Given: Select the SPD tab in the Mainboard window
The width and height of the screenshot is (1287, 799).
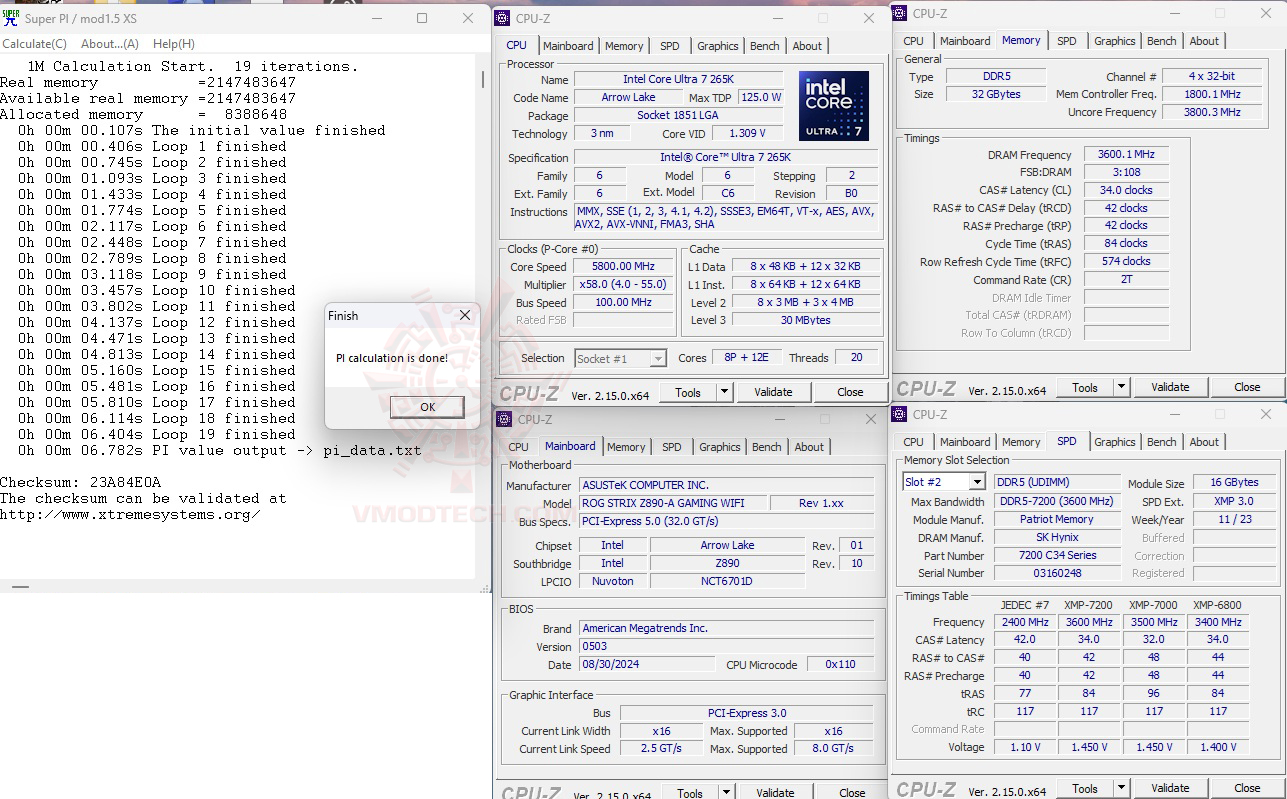Looking at the screenshot, I should click(671, 446).
